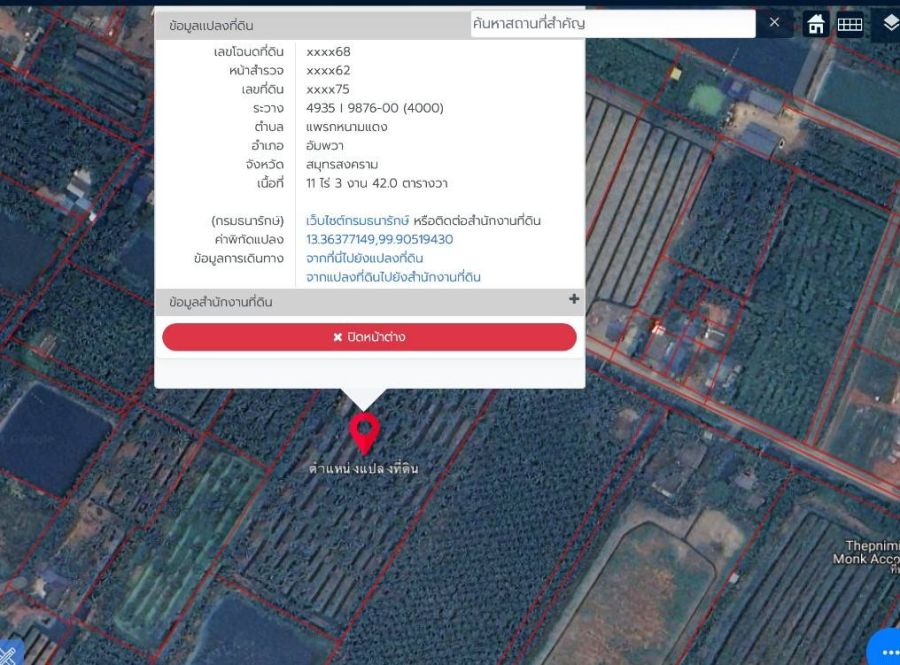This screenshot has height=665, width=900.
Task: Click the home icon in top toolbar
Action: point(816,24)
